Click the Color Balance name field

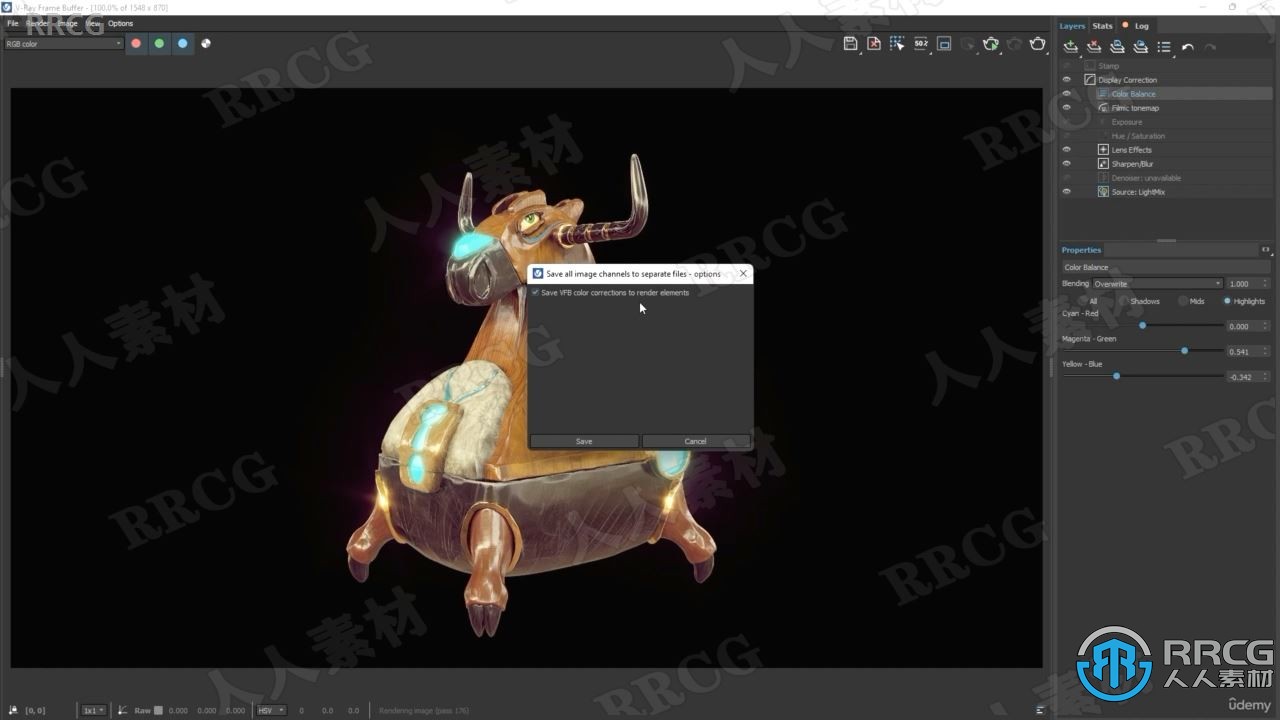coord(1166,267)
